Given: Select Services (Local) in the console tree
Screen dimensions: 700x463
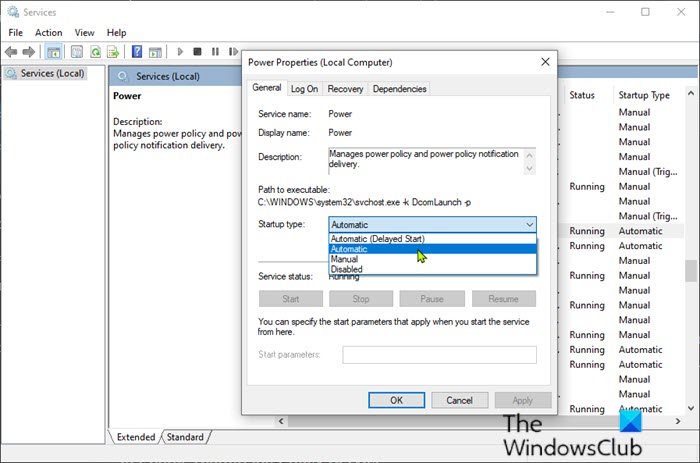Looking at the screenshot, I should tap(45, 73).
